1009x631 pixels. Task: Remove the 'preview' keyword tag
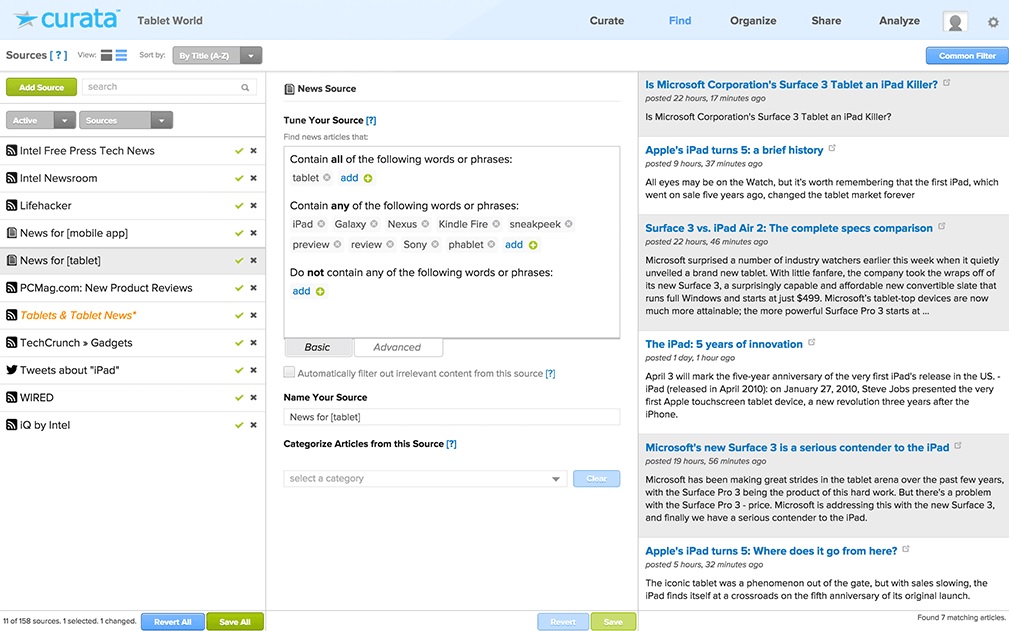pyautogui.click(x=337, y=244)
